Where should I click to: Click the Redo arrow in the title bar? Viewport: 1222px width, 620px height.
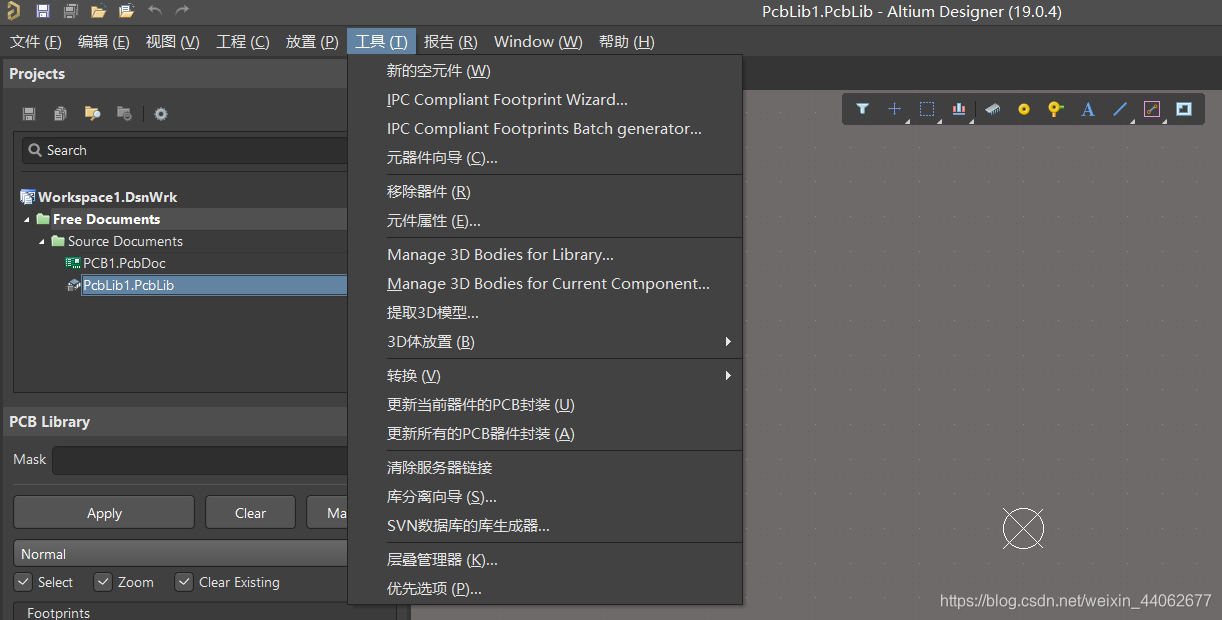(182, 11)
